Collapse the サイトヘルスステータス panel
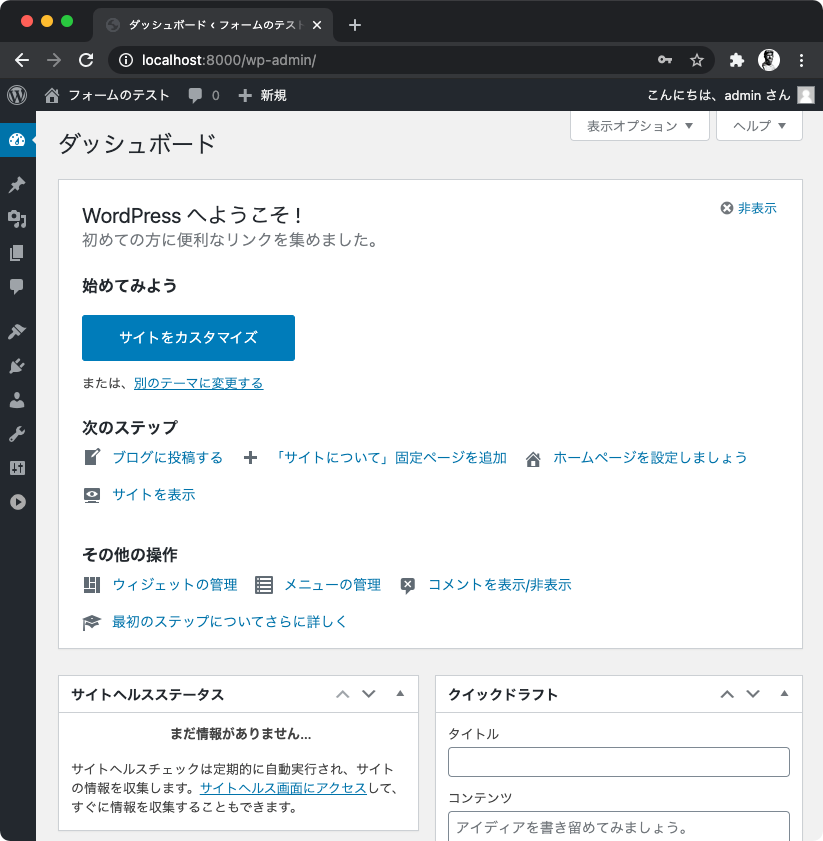Screen dimensions: 823x841 tap(400, 694)
